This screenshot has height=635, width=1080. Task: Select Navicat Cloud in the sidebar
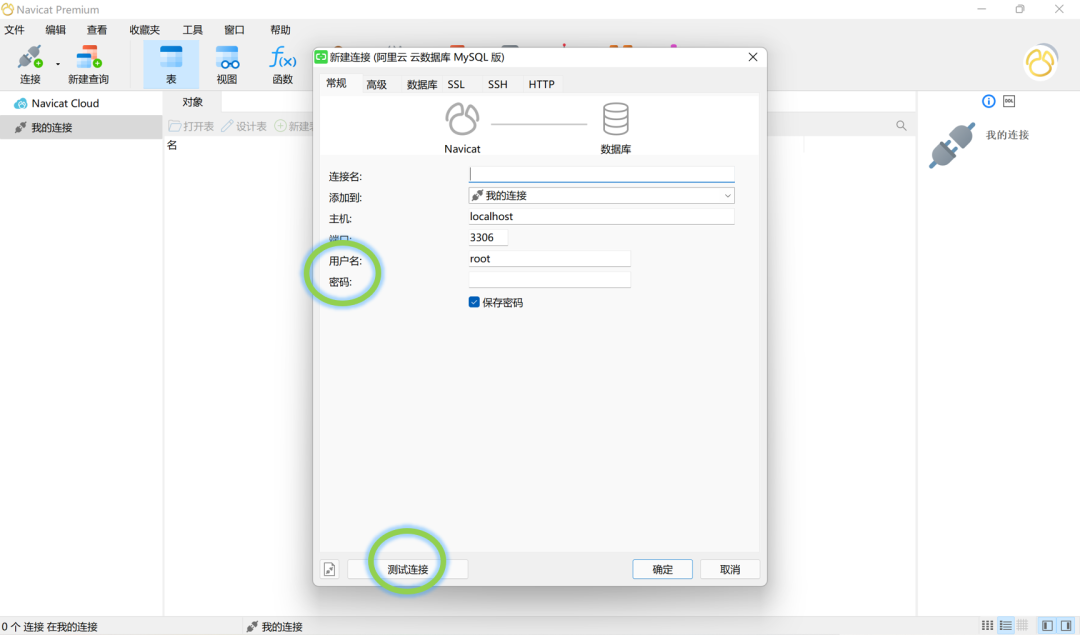tap(65, 103)
